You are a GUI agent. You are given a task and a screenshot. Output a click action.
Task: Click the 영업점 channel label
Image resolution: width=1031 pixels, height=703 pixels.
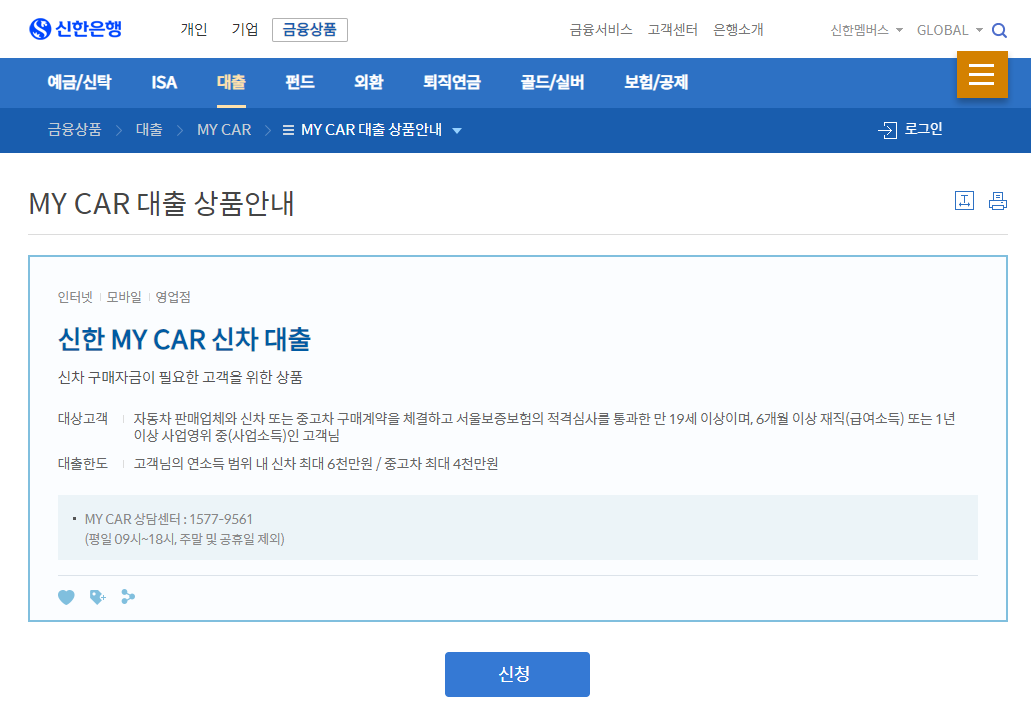[x=173, y=297]
